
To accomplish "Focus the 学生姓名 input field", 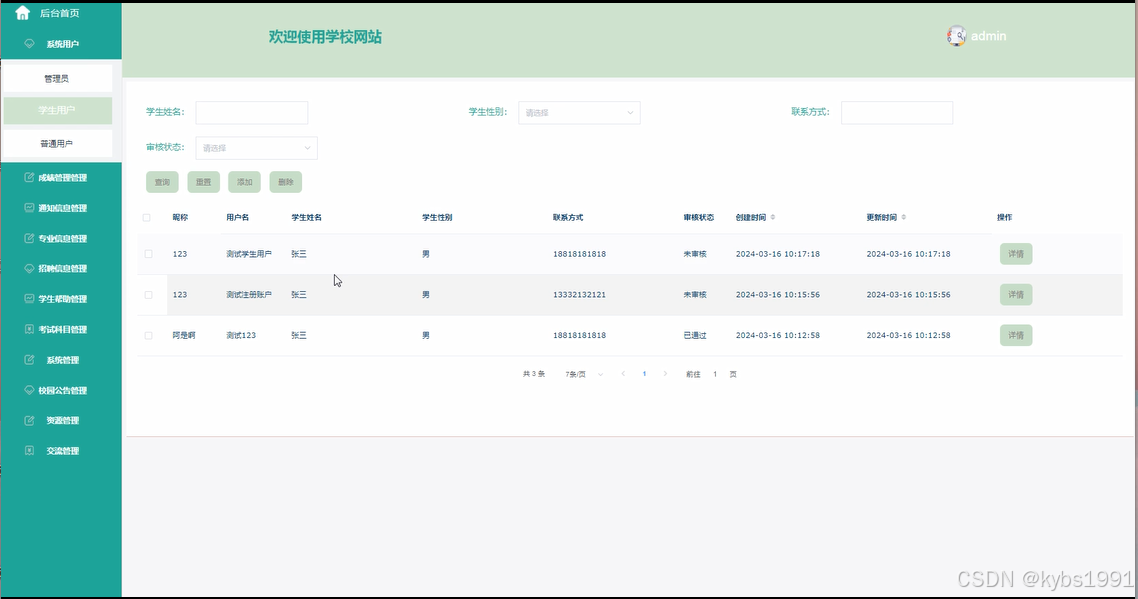I will pos(252,113).
